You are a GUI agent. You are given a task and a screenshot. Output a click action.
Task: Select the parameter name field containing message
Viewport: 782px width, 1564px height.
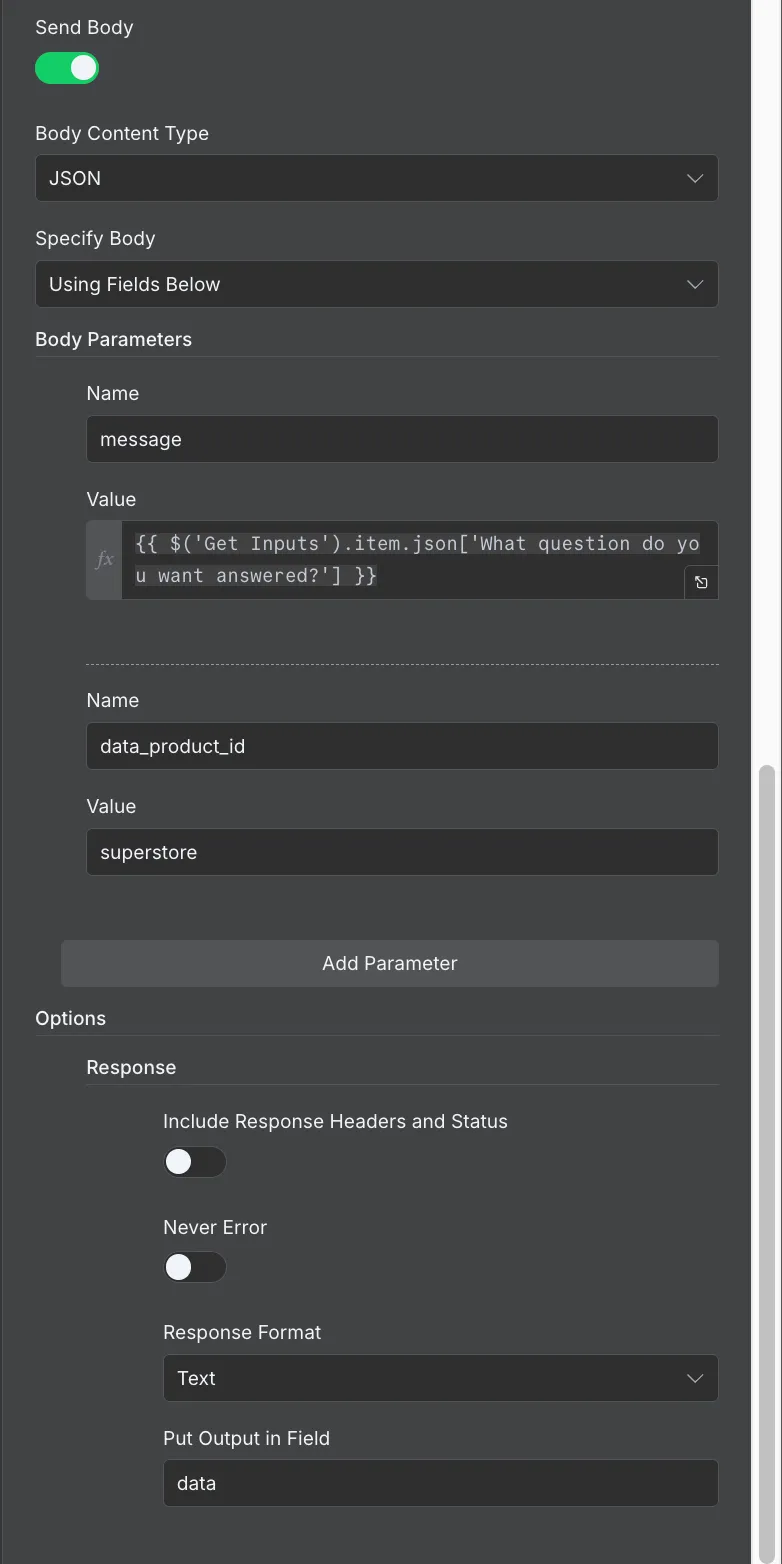(x=402, y=439)
